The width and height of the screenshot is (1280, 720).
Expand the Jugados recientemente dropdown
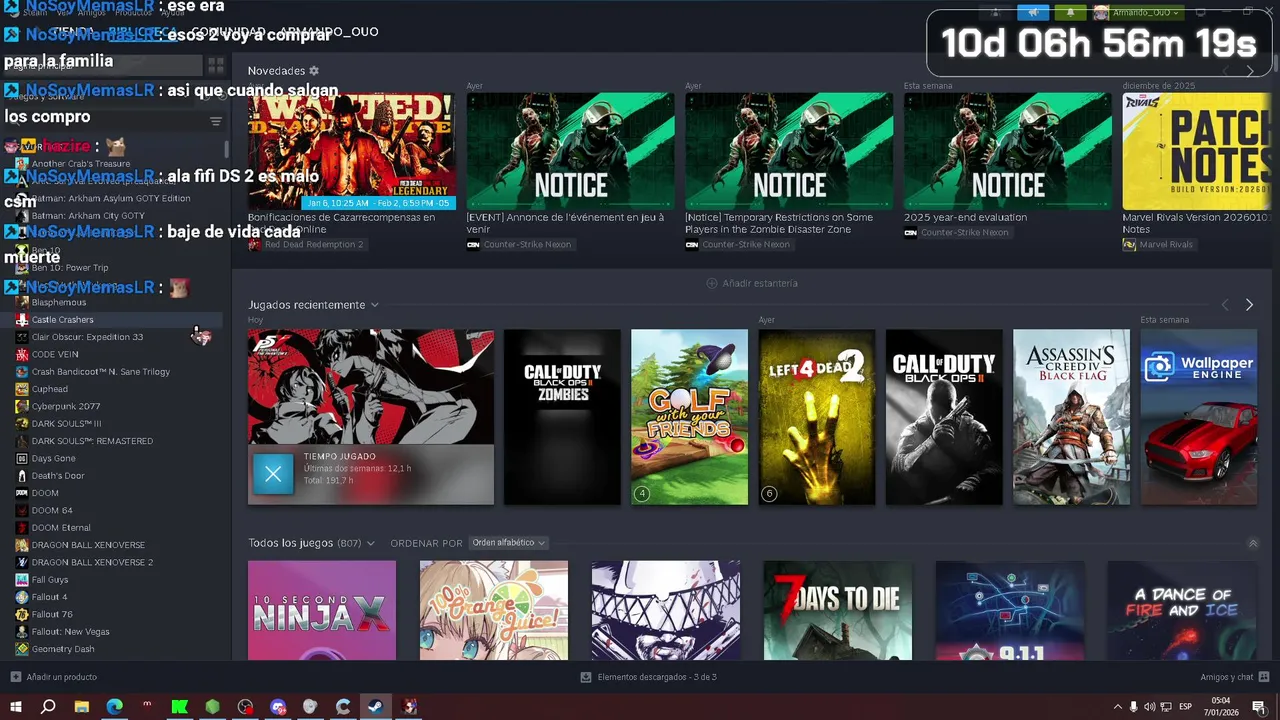[375, 305]
